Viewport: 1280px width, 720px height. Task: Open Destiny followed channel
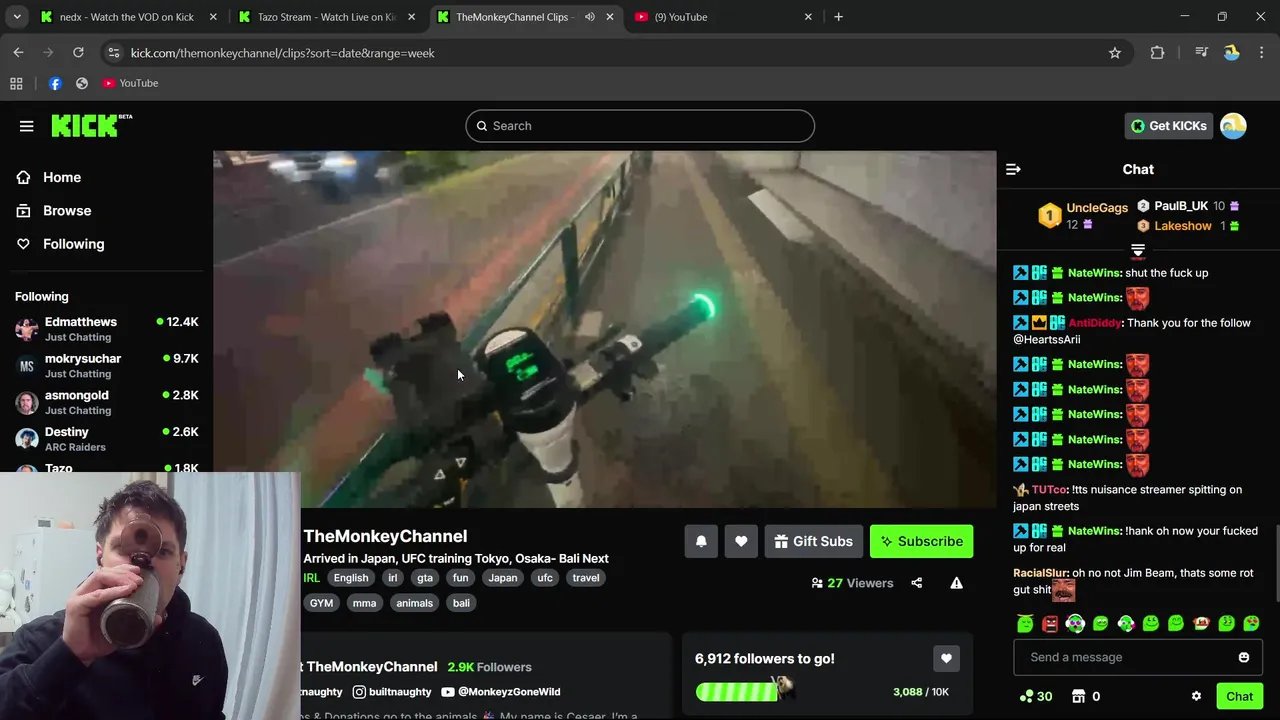tap(107, 439)
